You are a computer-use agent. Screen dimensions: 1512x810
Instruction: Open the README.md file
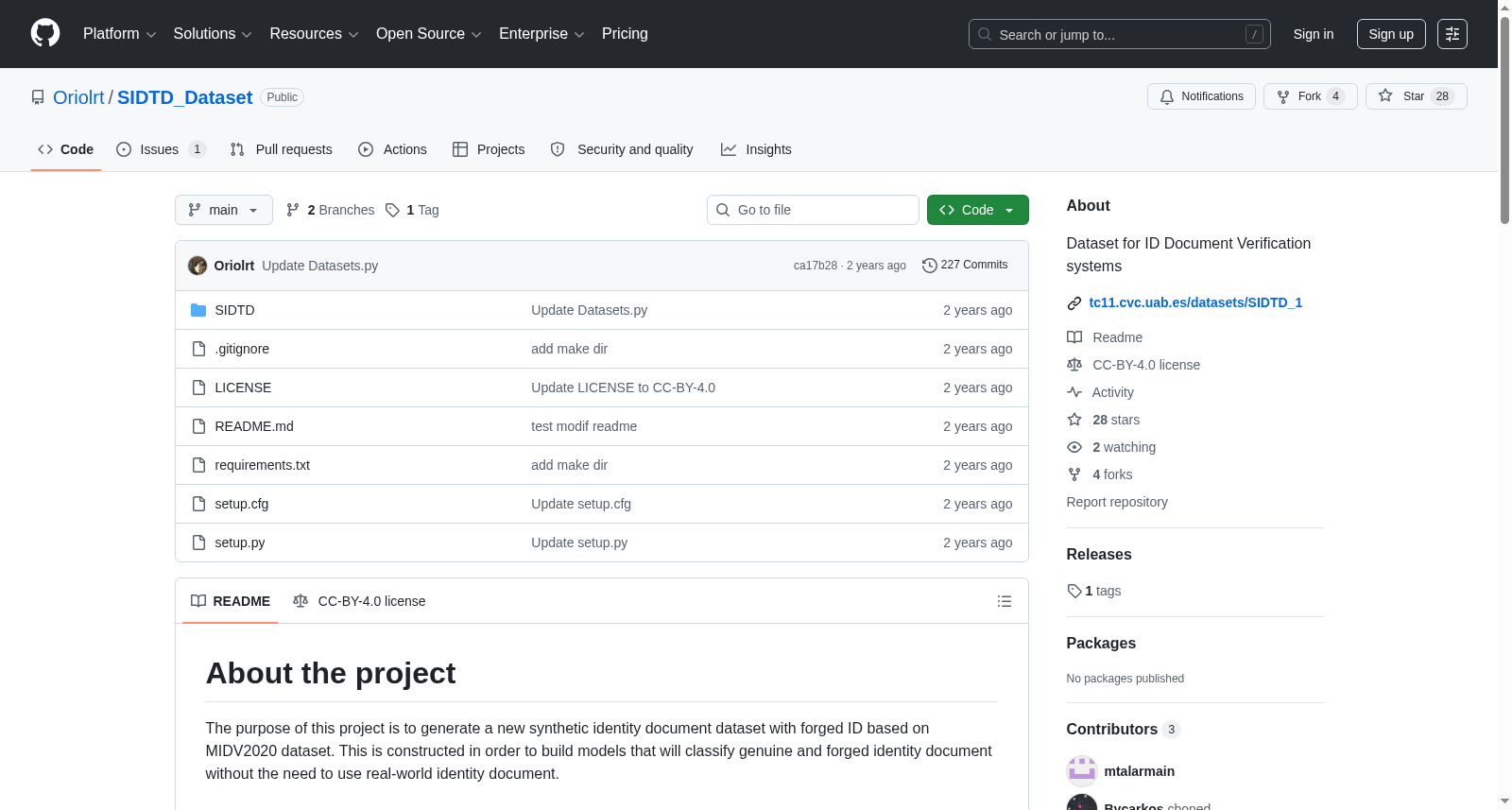(254, 426)
